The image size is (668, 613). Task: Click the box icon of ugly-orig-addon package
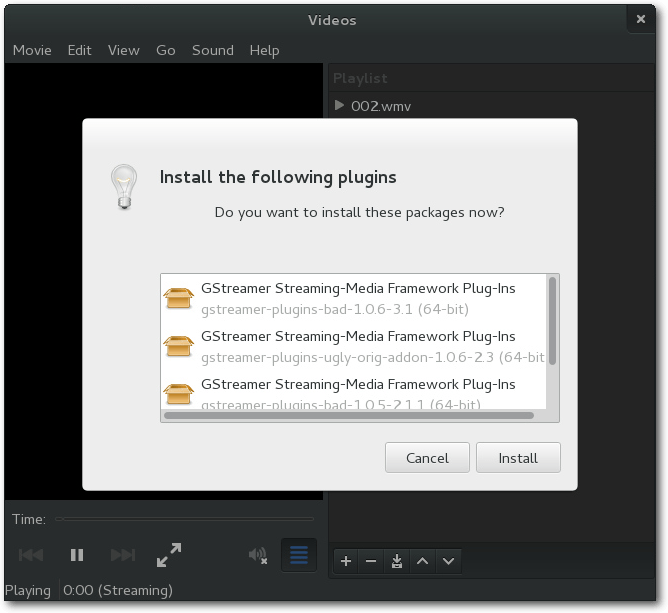coord(179,346)
